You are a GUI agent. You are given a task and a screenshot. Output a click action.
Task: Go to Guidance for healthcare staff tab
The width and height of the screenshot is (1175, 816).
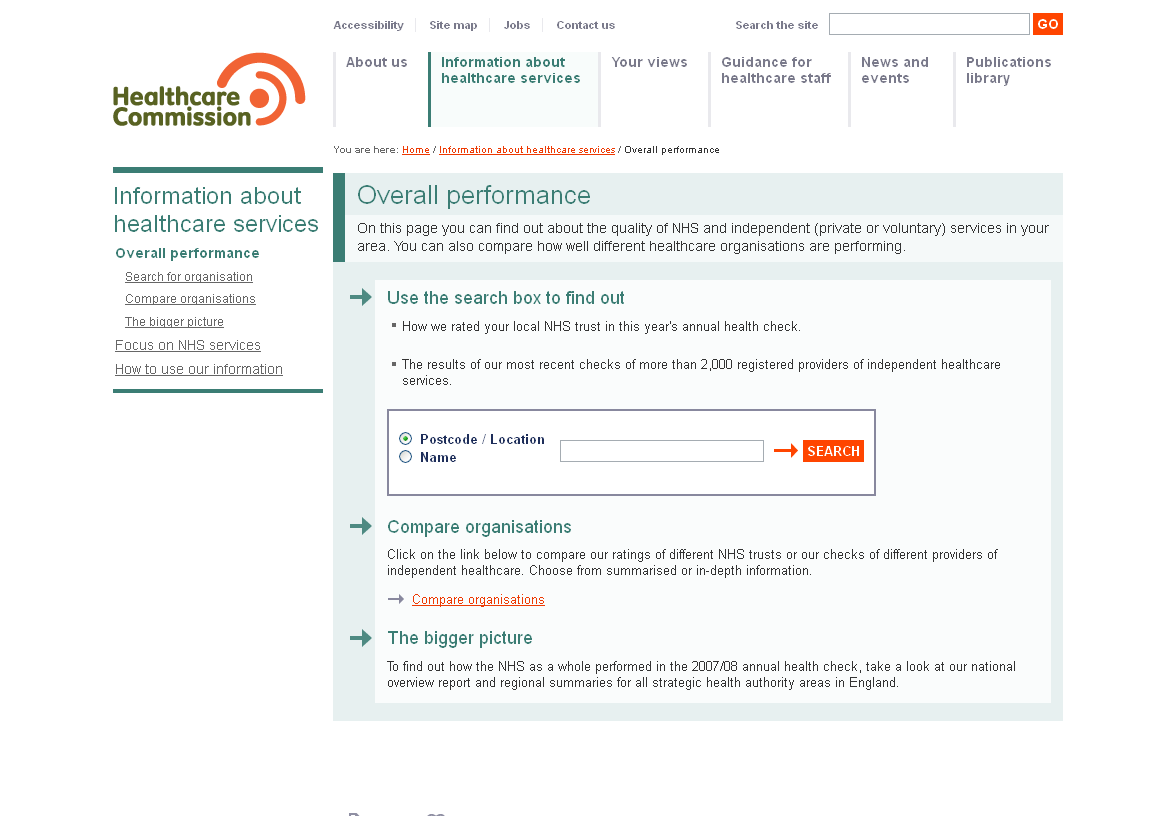[x=775, y=70]
